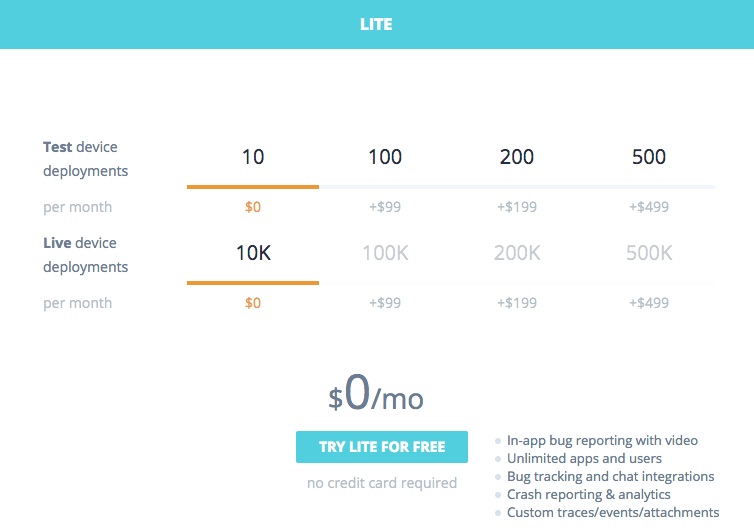The width and height of the screenshot is (754, 530).
Task: Choose 100 test device deployments
Action: pyautogui.click(x=385, y=157)
